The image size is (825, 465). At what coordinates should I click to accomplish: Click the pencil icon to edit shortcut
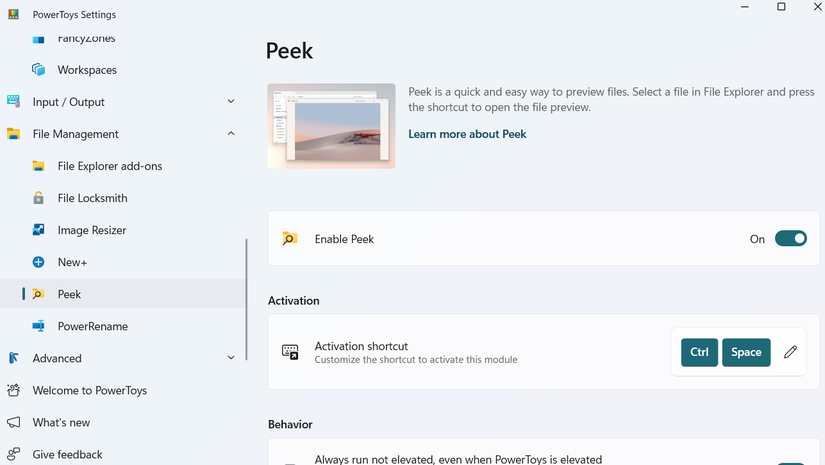pyautogui.click(x=790, y=352)
